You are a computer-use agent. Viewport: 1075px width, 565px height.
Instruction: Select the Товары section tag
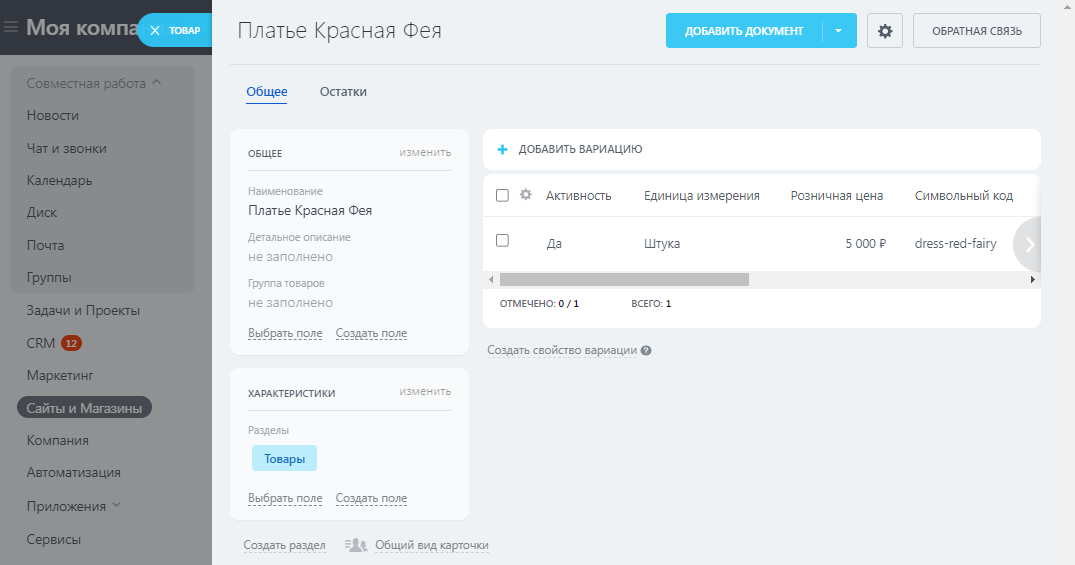[284, 458]
